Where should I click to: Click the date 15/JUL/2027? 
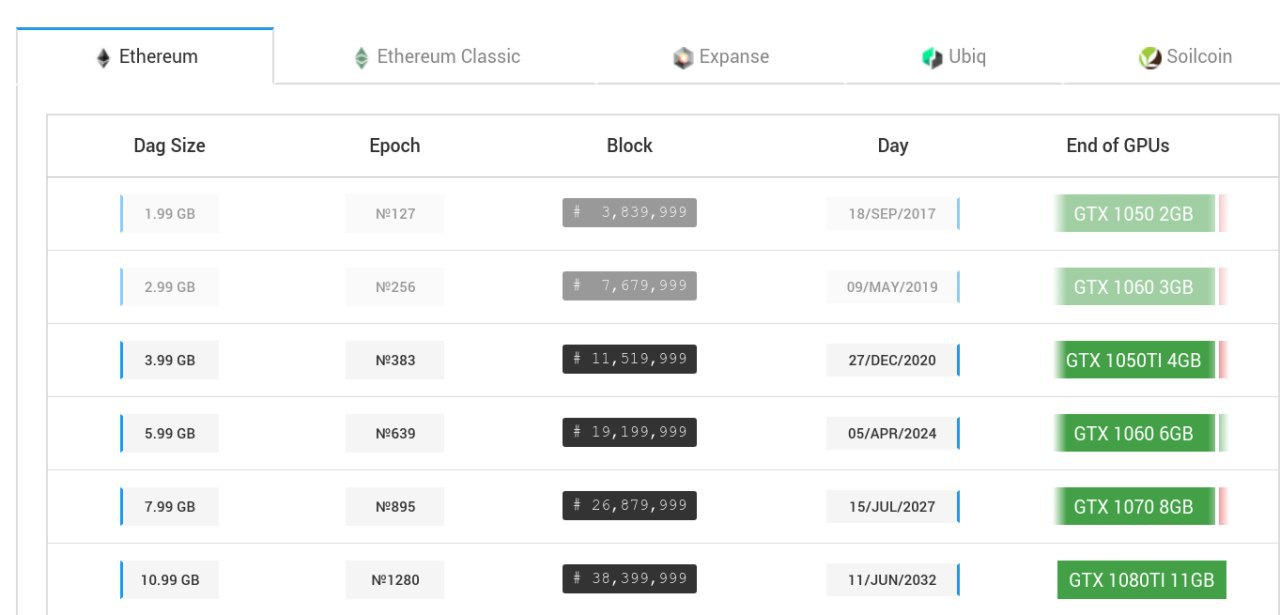(892, 507)
